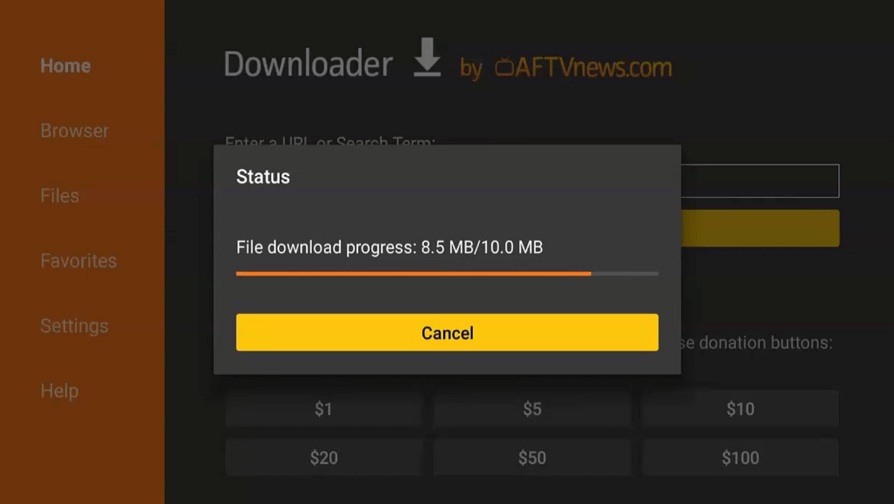Select the $1 donation button

tap(324, 408)
